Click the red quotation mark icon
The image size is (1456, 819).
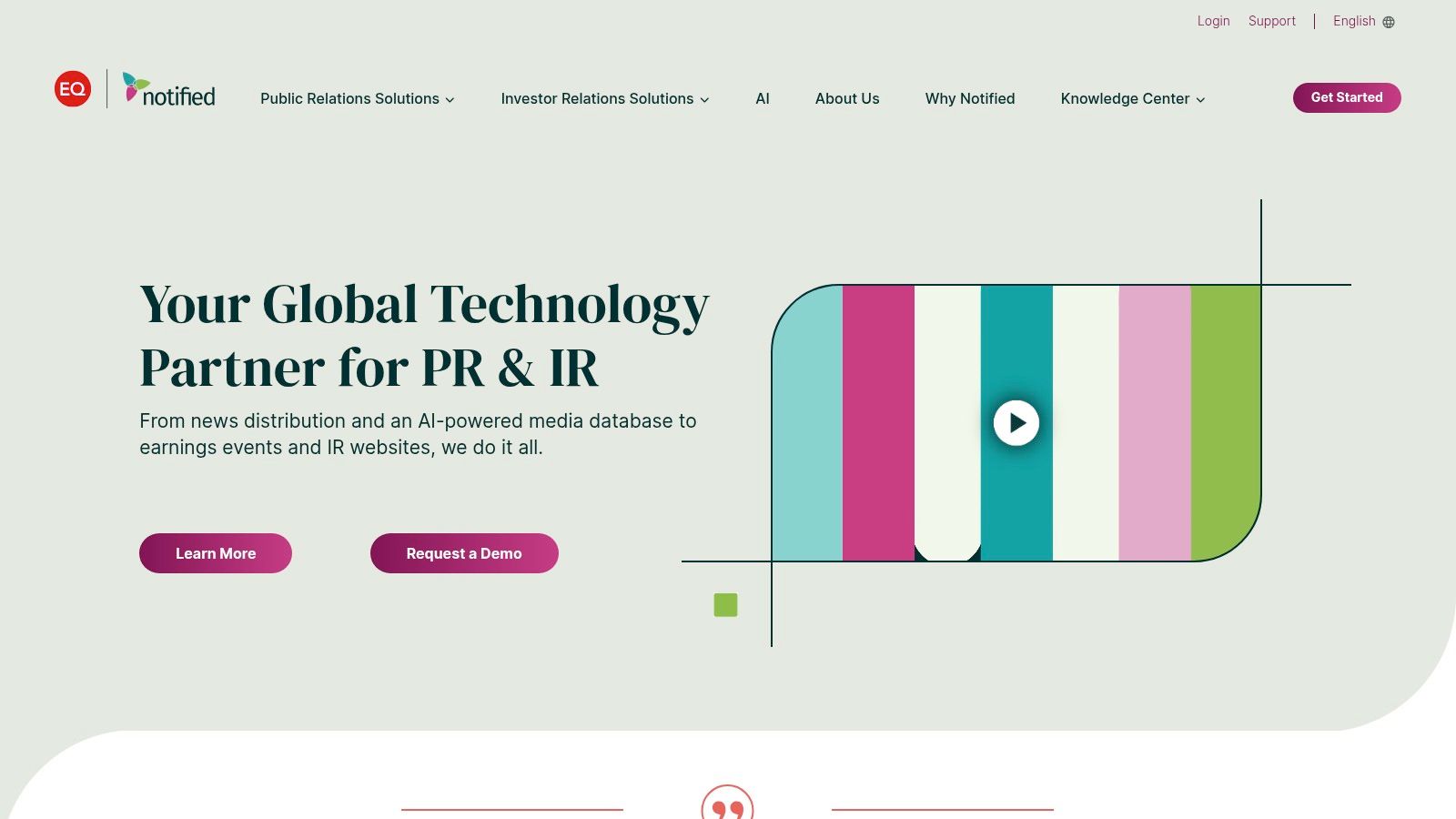click(725, 807)
